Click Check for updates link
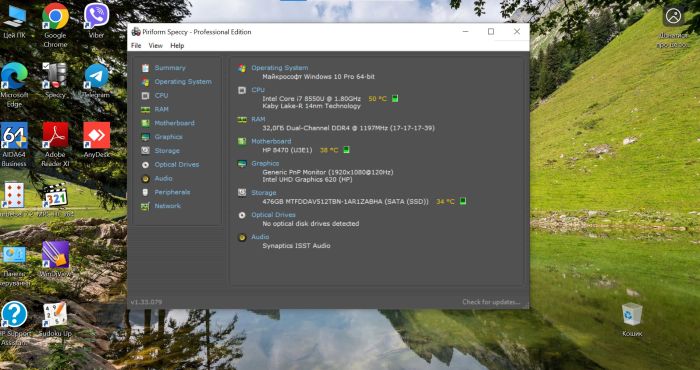The image size is (700, 370). (x=491, y=302)
